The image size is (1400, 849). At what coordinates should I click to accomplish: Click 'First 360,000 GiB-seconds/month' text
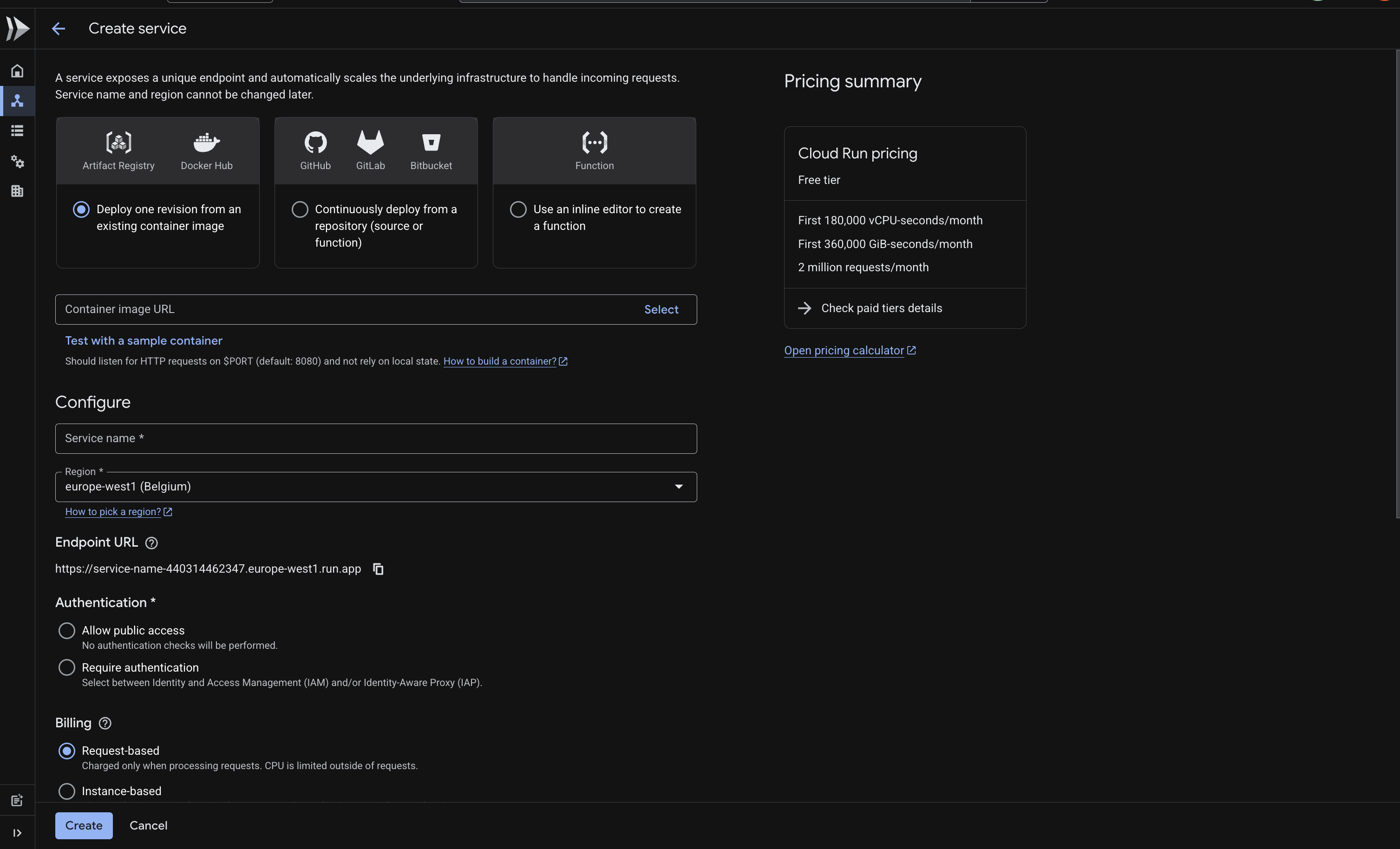(885, 244)
